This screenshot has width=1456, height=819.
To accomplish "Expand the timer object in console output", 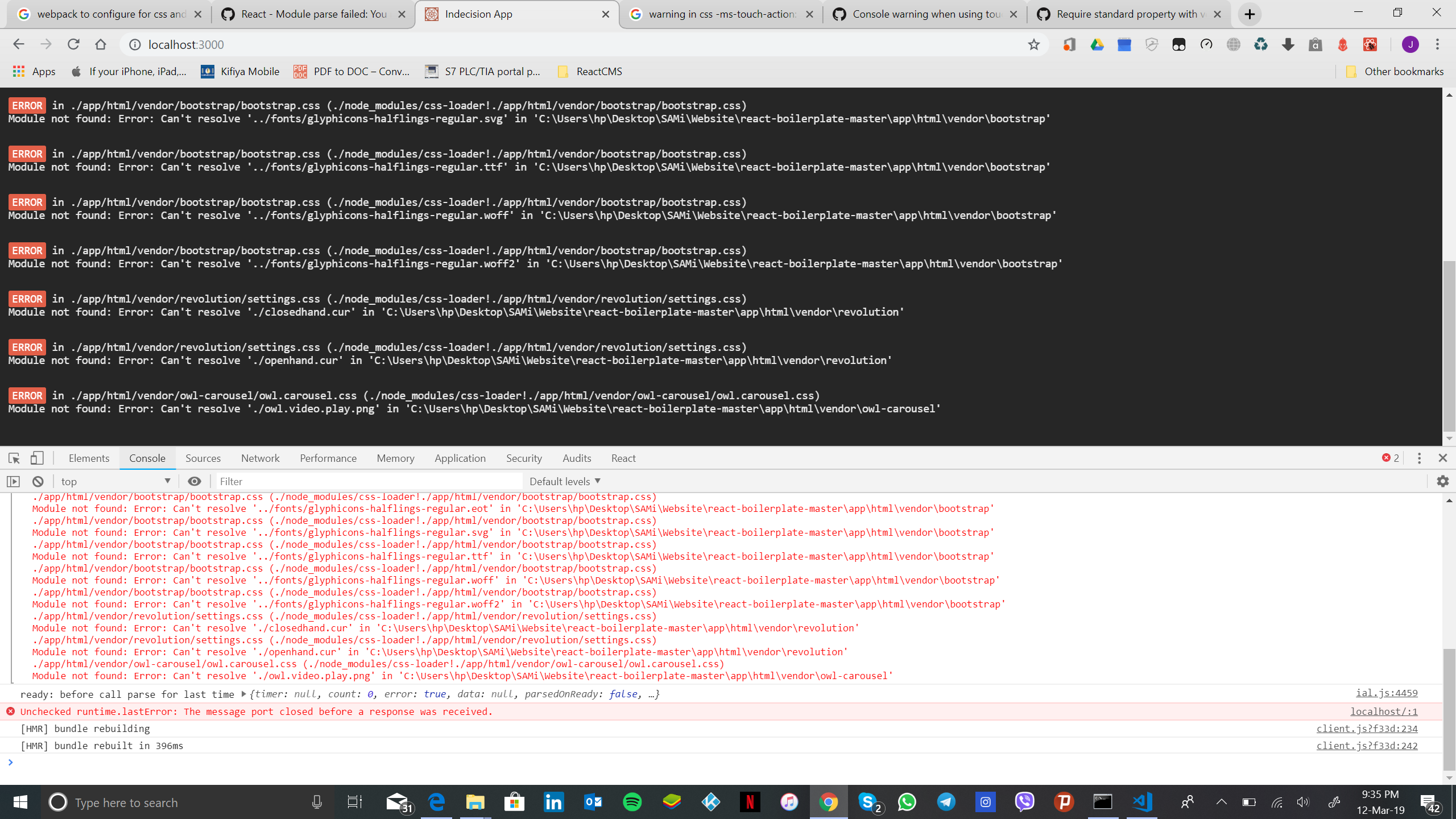I will pyautogui.click(x=243, y=694).
